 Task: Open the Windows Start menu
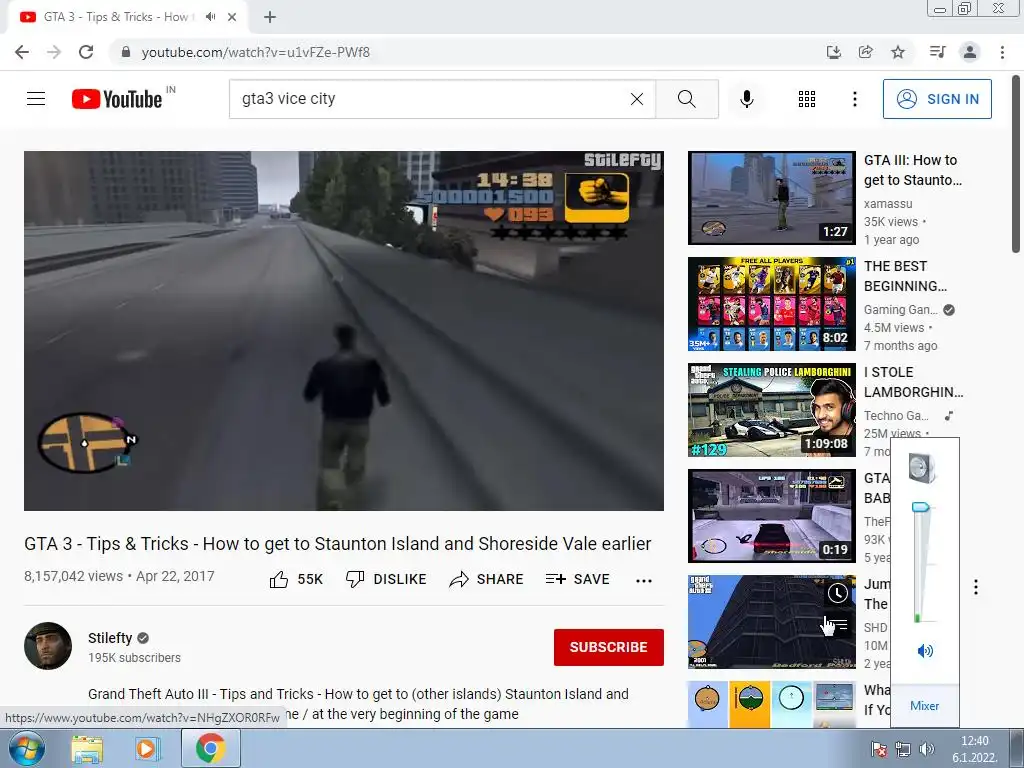(x=26, y=748)
